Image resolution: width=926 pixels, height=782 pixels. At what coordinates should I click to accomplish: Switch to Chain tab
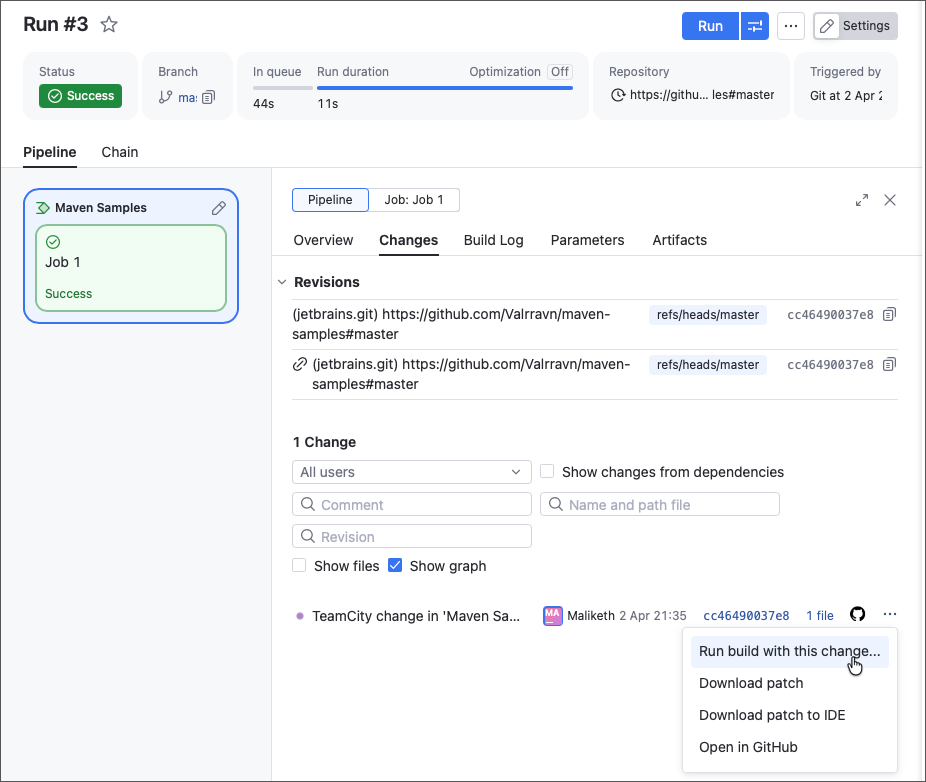pyautogui.click(x=120, y=152)
